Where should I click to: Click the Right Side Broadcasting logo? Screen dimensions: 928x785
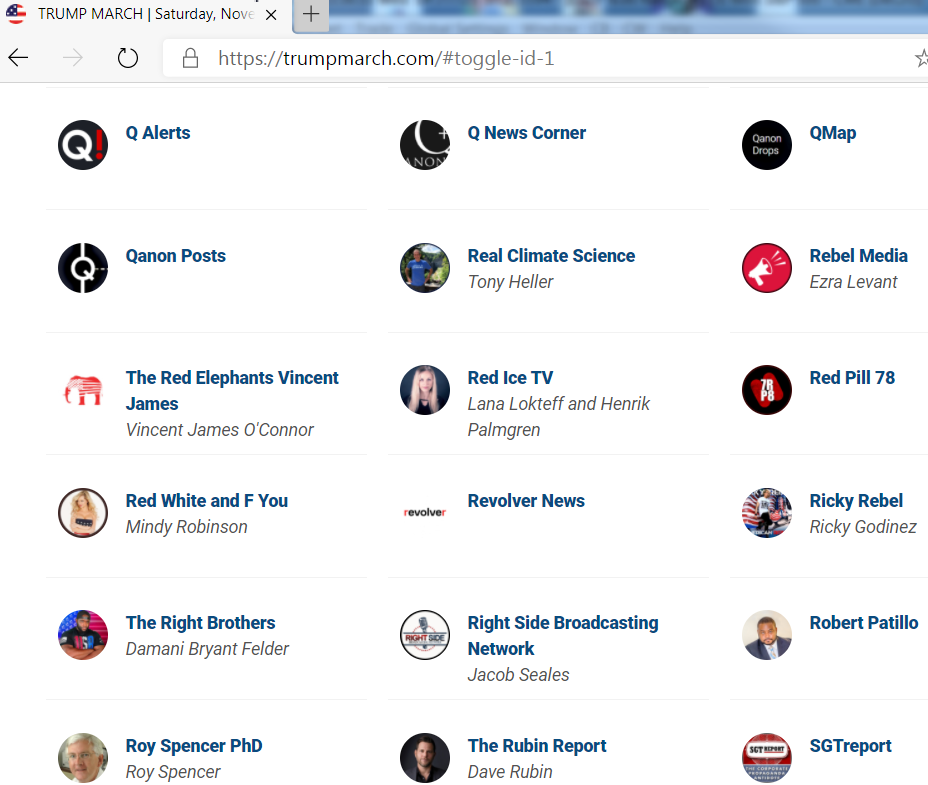click(x=425, y=635)
